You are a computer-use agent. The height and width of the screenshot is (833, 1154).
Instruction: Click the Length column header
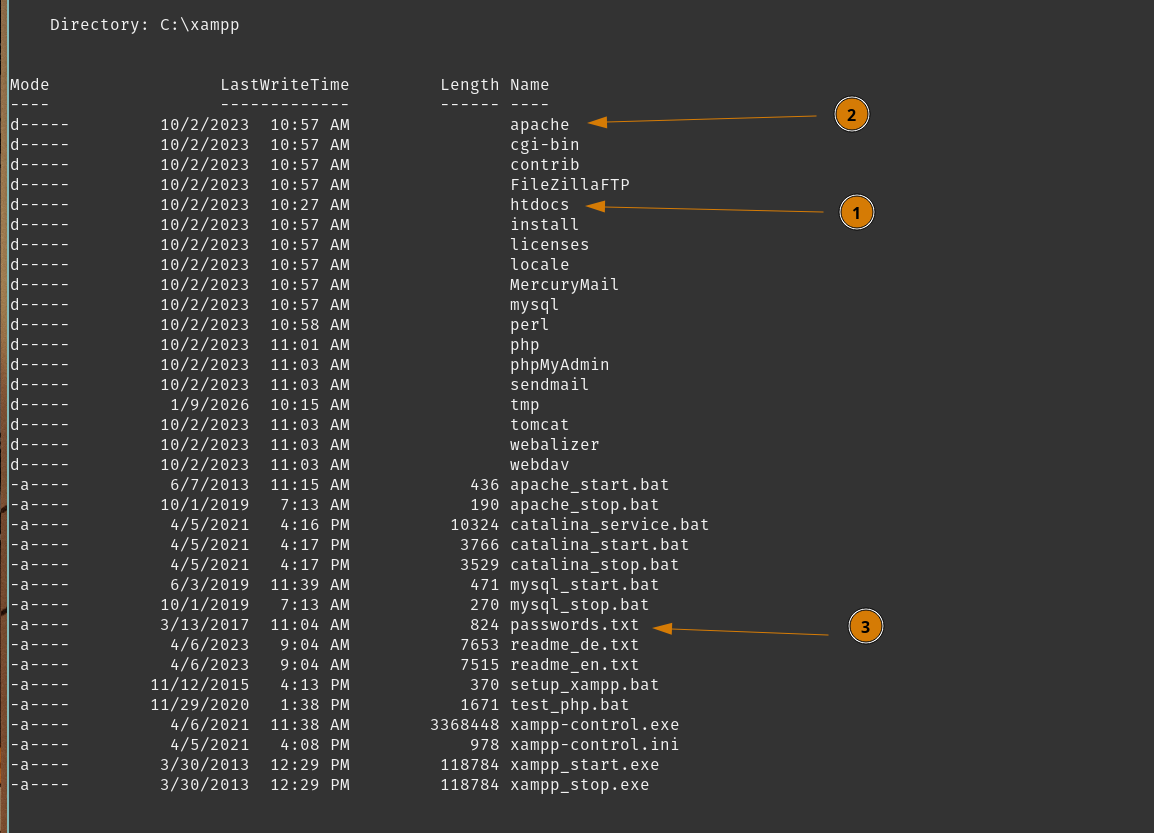click(x=469, y=85)
